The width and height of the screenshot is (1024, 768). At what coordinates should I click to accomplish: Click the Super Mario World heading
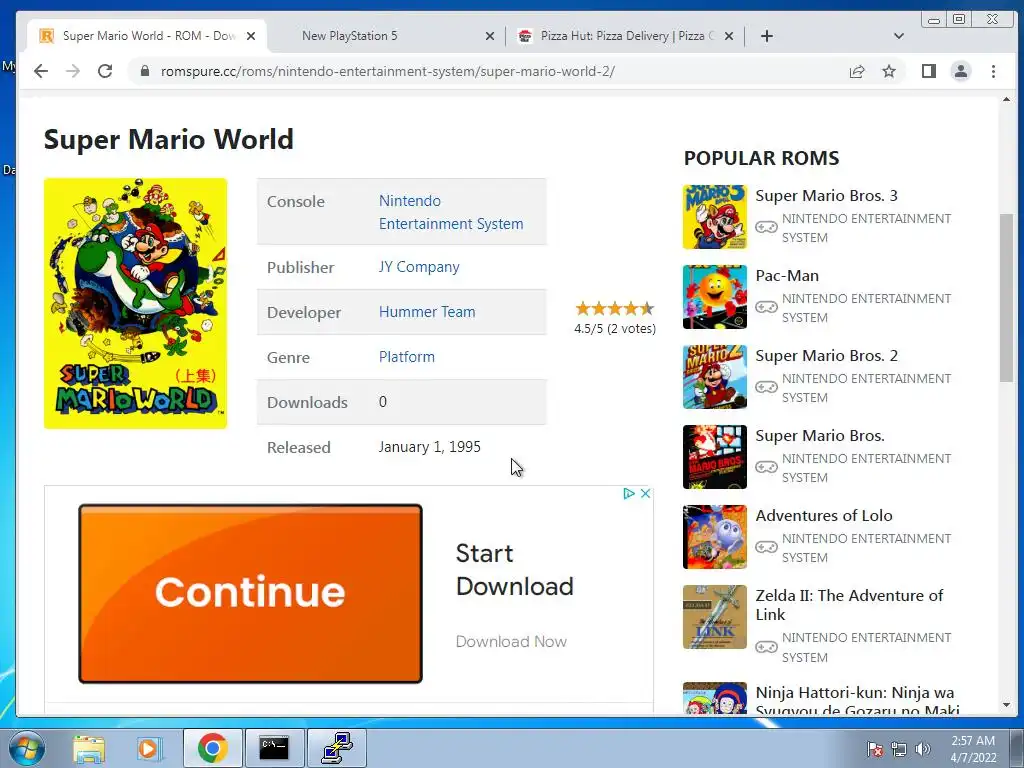[168, 139]
